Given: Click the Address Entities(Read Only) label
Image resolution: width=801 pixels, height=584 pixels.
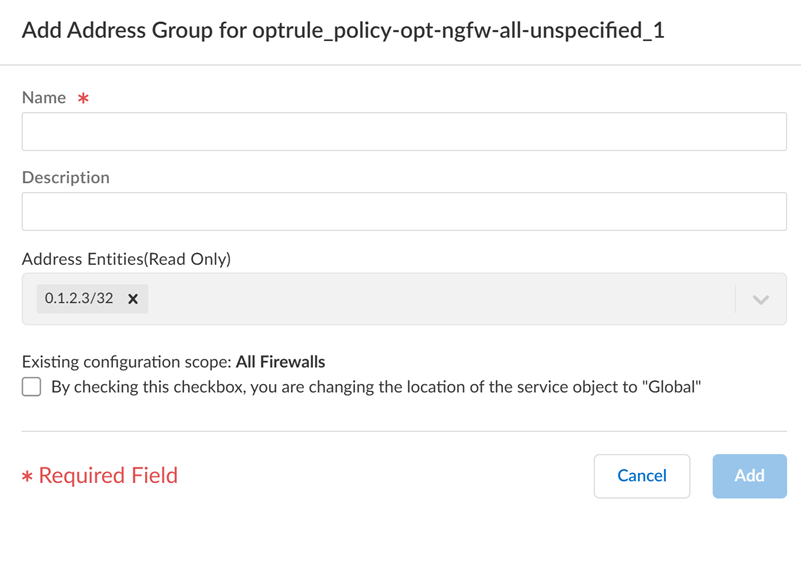Looking at the screenshot, I should (126, 259).
